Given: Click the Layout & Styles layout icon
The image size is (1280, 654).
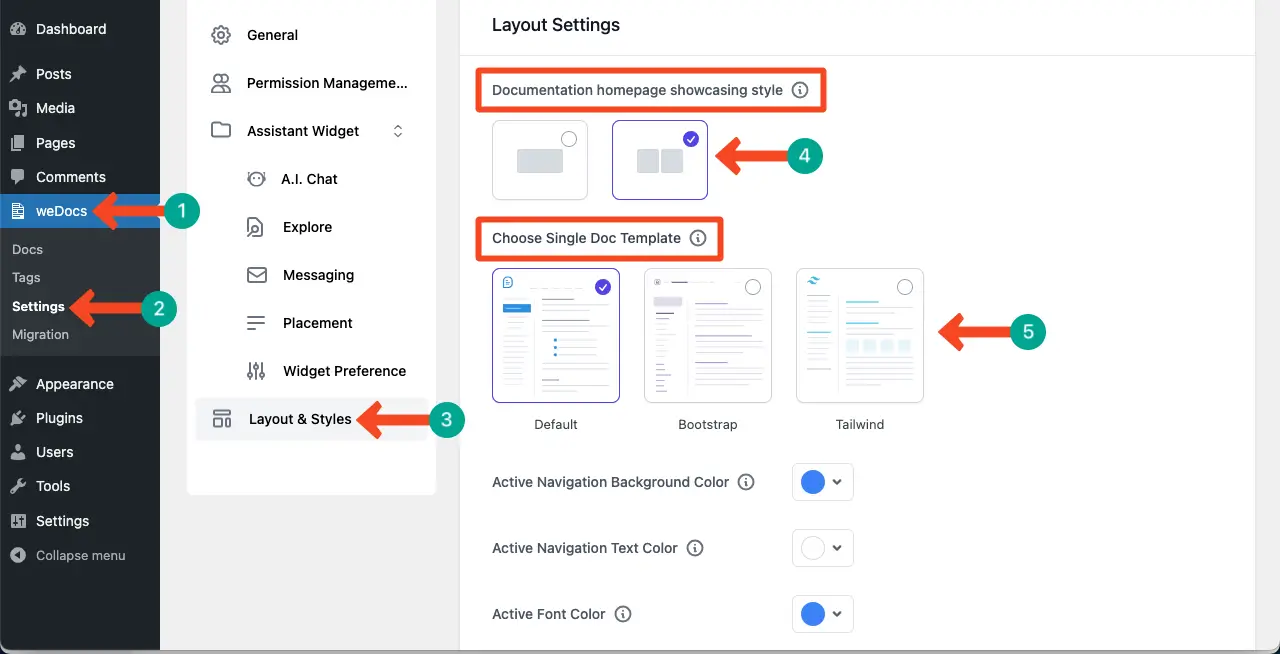Looking at the screenshot, I should [222, 419].
